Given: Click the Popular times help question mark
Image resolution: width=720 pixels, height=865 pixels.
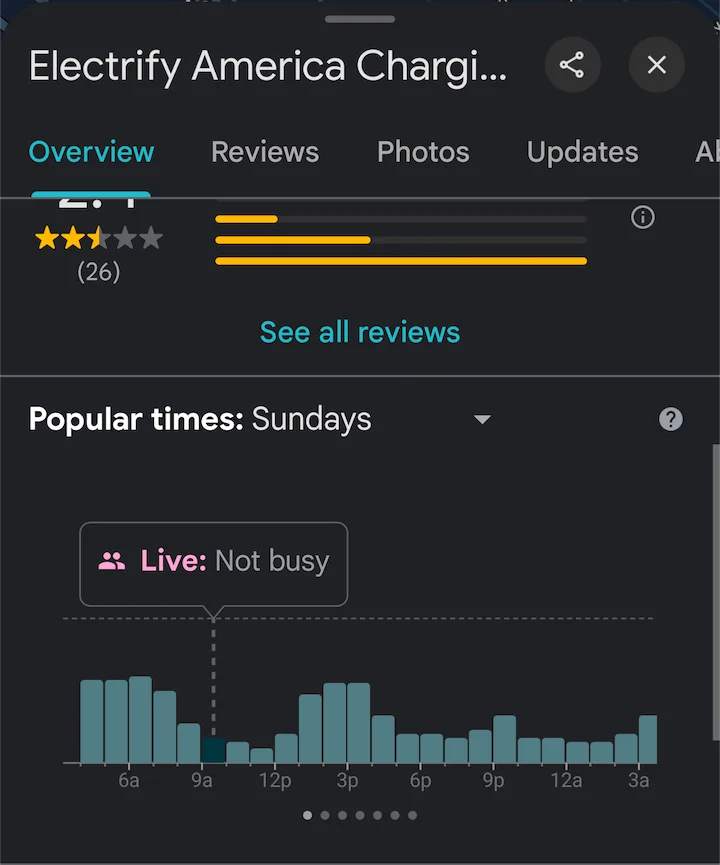Looking at the screenshot, I should coord(670,419).
